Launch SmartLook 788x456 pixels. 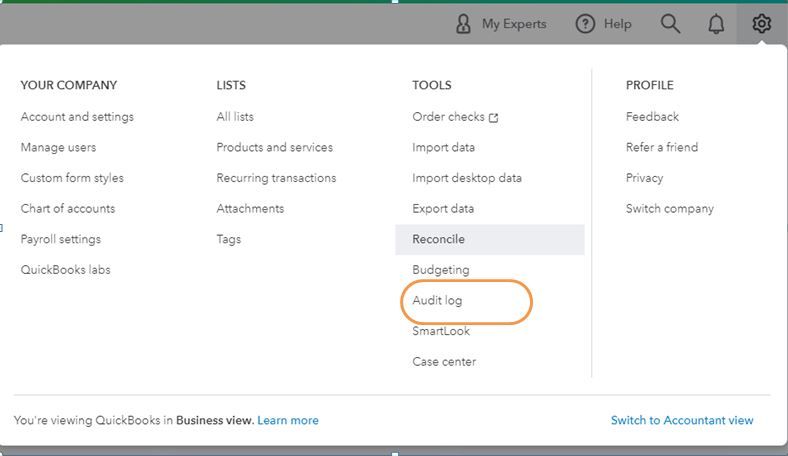pos(441,331)
